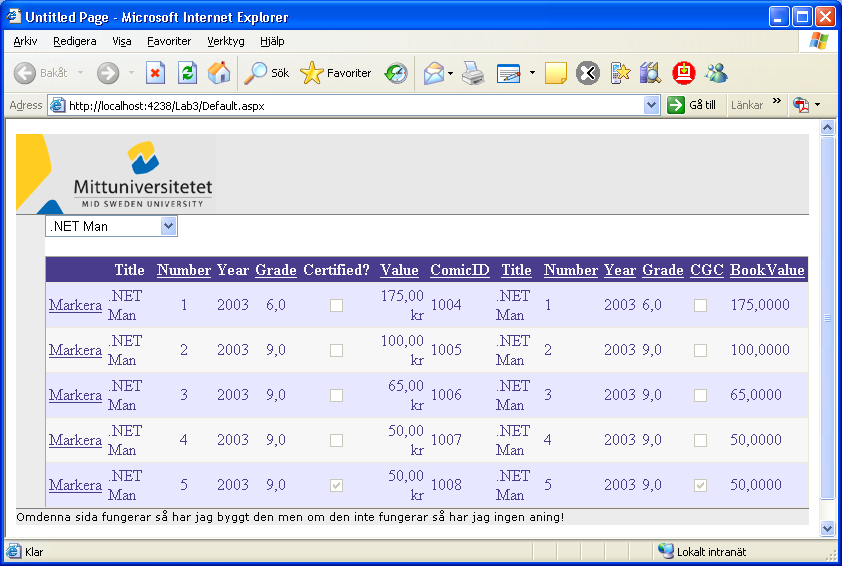This screenshot has width=842, height=566.
Task: Click the scroll down arrow
Action: pyautogui.click(x=828, y=528)
